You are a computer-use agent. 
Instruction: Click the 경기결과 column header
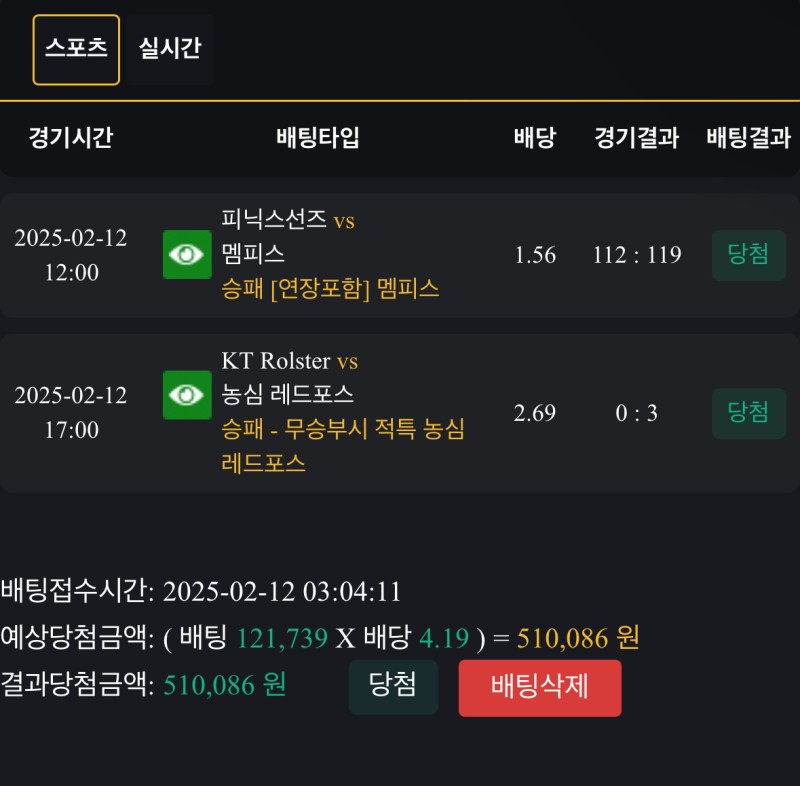[x=636, y=138]
